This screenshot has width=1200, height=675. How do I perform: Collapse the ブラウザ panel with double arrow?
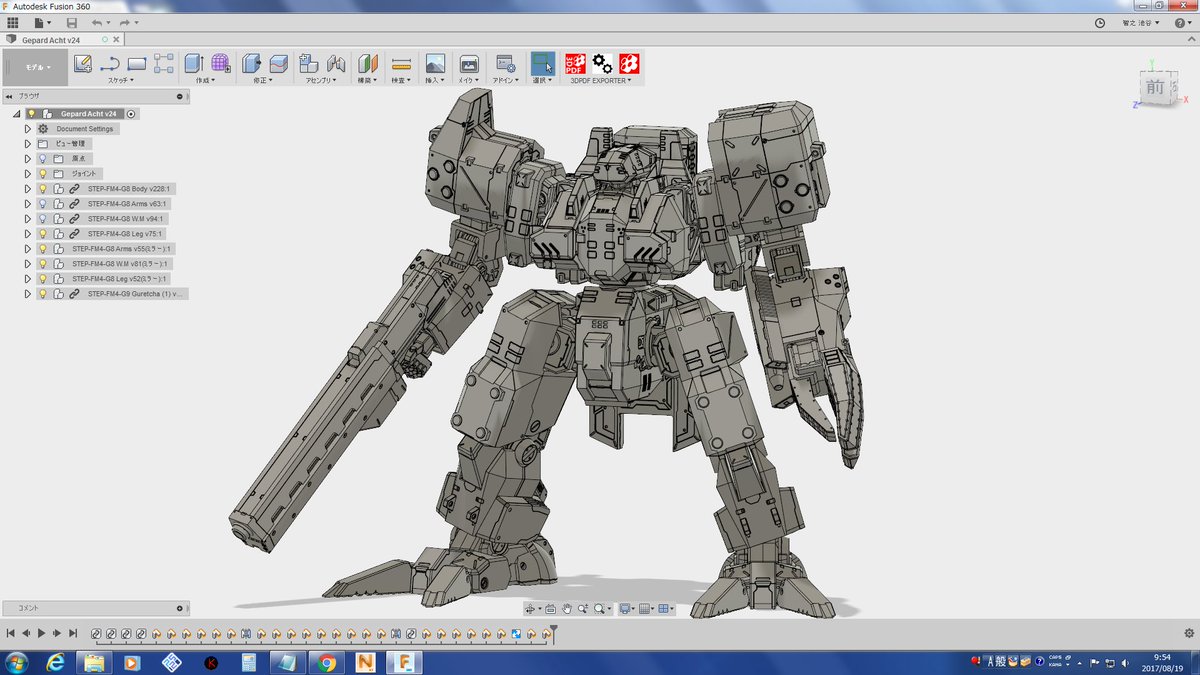click(9, 97)
